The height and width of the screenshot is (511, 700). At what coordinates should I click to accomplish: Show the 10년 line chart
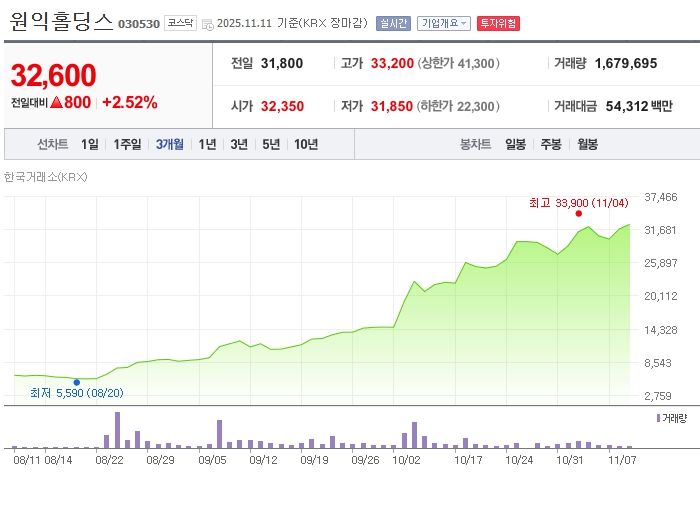click(x=306, y=144)
